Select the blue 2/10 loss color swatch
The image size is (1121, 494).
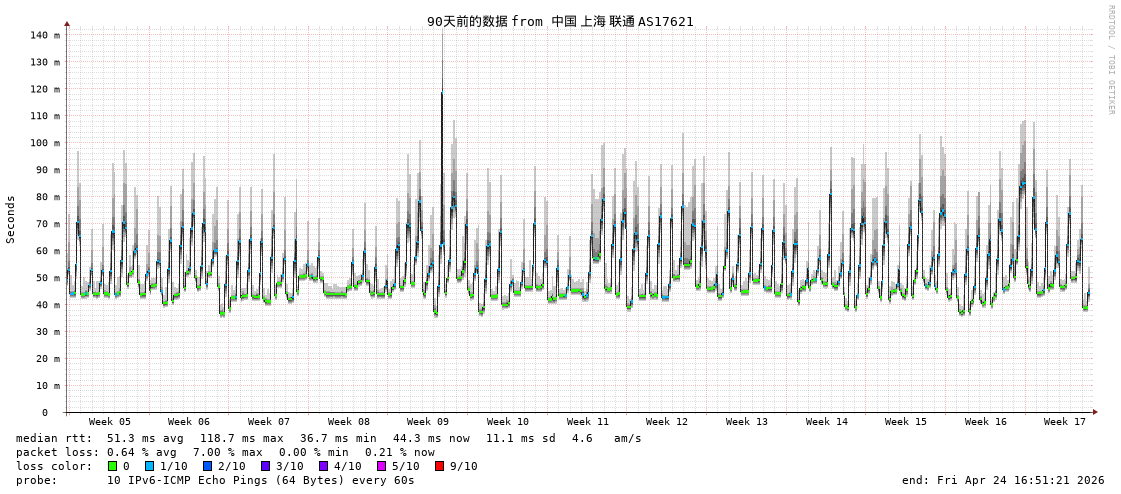[207, 466]
